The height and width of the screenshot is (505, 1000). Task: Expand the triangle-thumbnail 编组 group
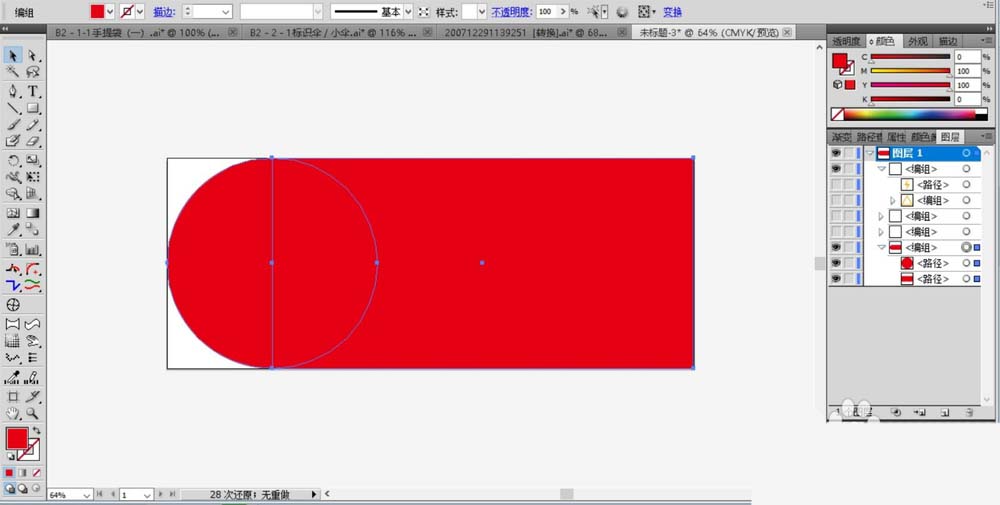893,200
